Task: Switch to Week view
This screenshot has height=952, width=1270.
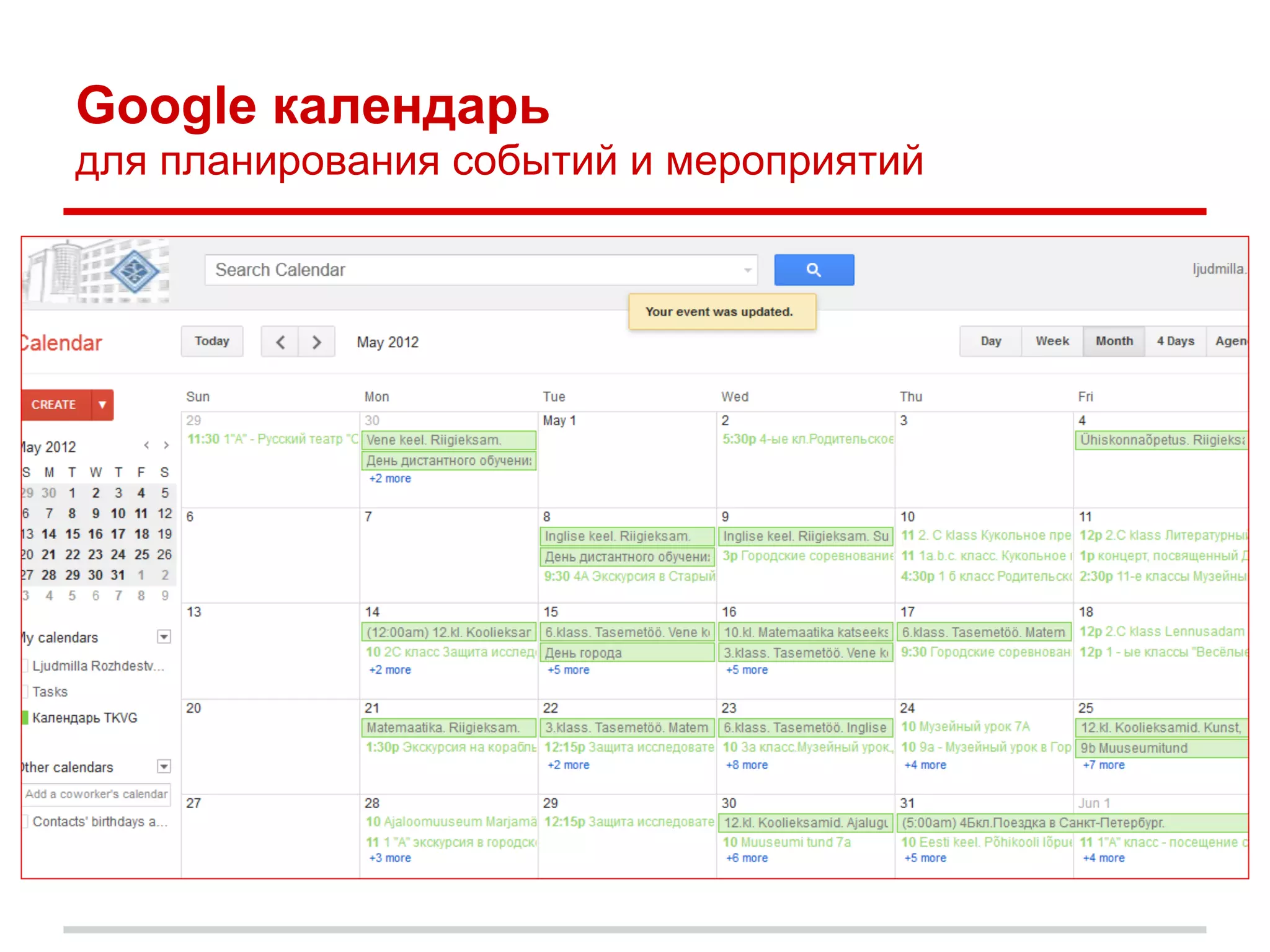Action: 1052,342
